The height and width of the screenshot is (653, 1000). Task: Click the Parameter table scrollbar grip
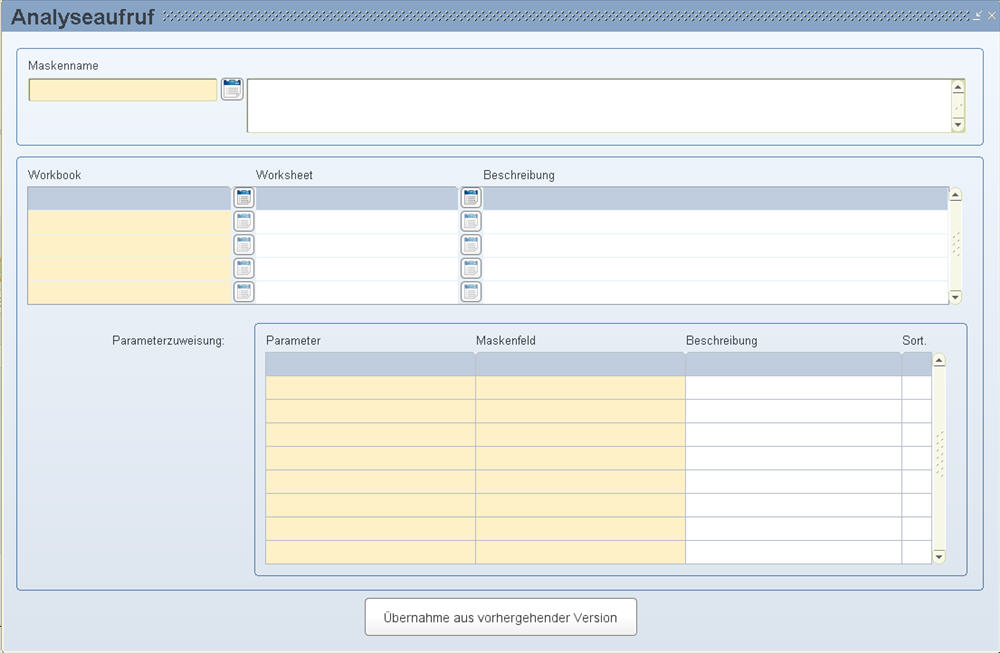939,454
